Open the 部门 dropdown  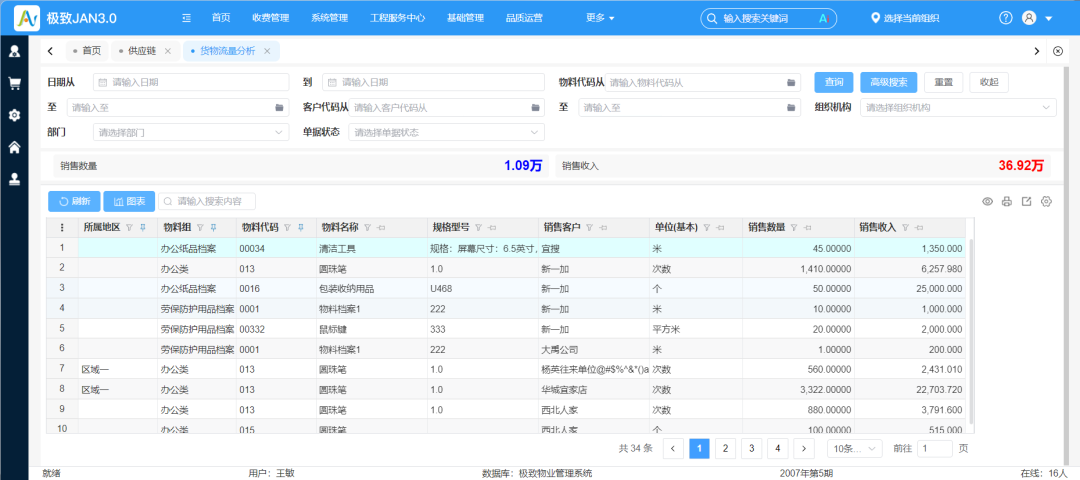(x=191, y=132)
